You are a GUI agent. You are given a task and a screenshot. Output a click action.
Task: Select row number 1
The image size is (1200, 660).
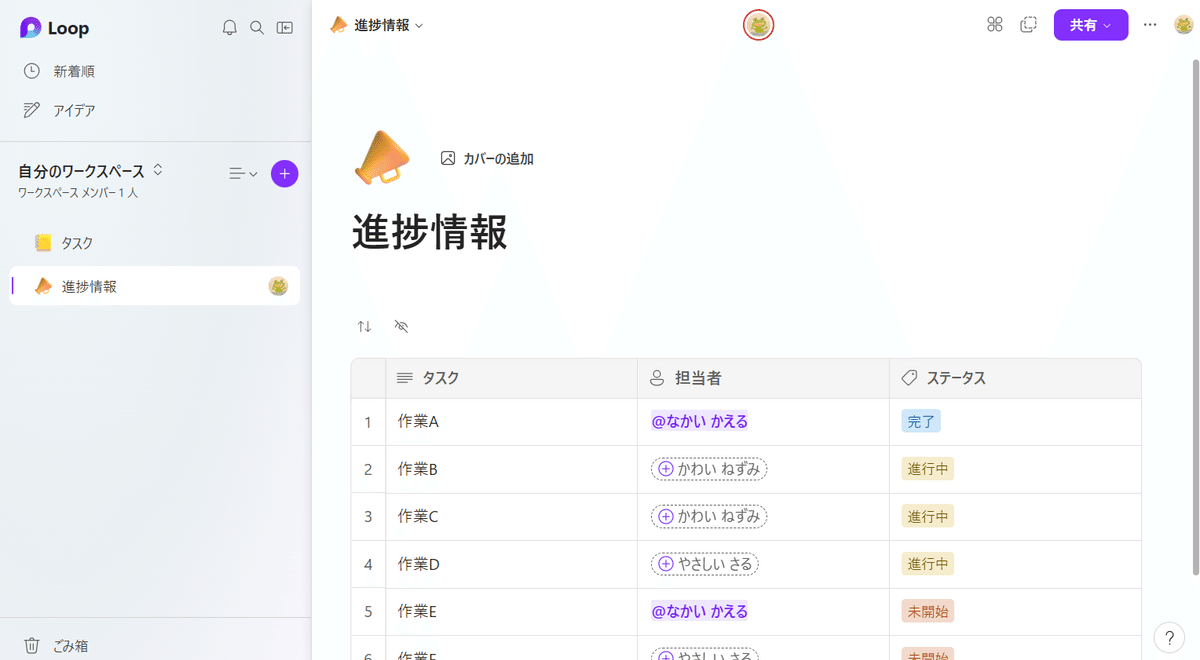[x=368, y=422]
